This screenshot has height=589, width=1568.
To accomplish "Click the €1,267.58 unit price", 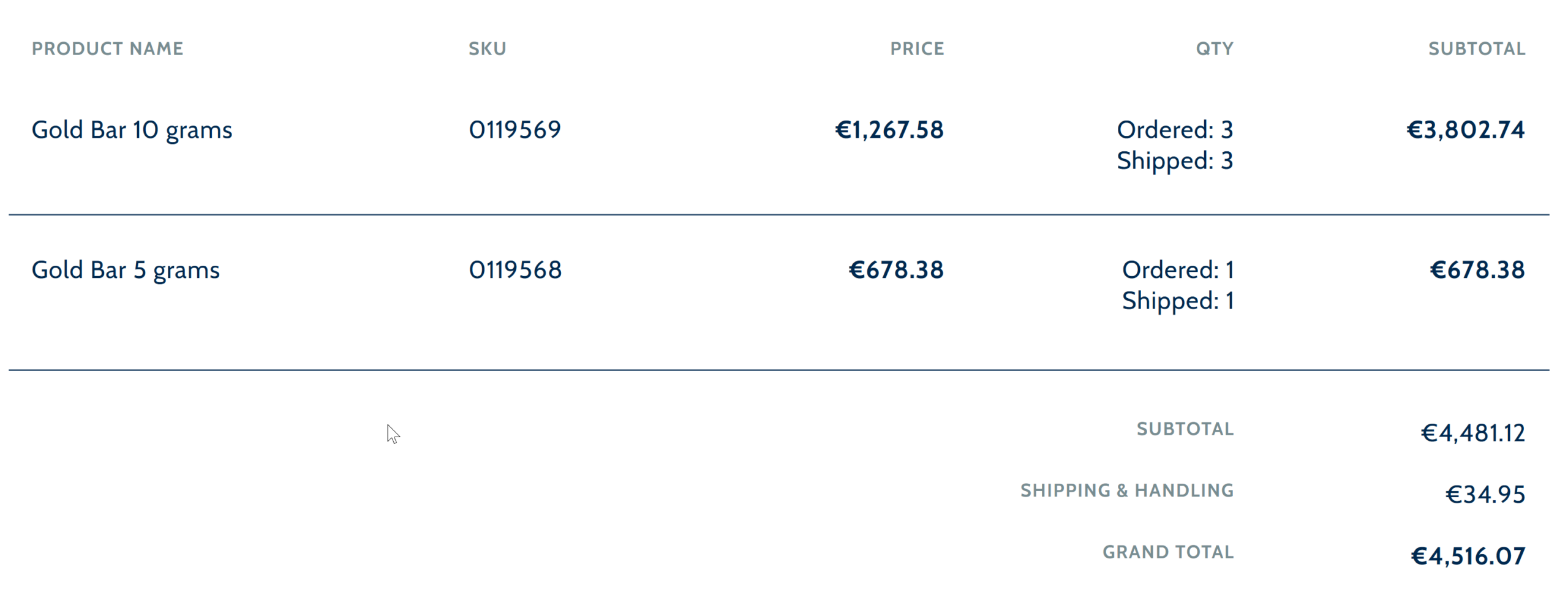I will pyautogui.click(x=889, y=130).
